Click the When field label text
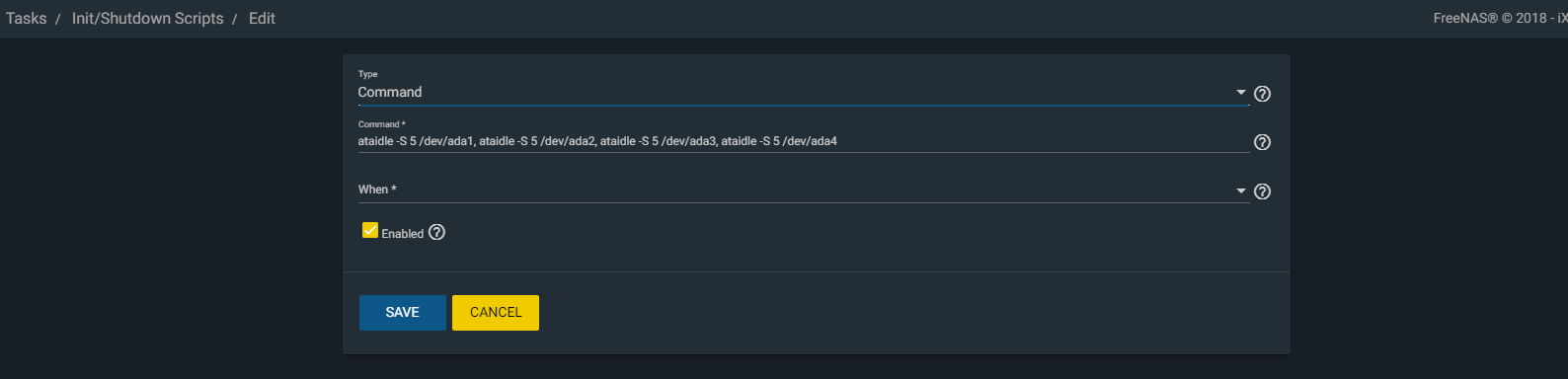 tap(377, 189)
